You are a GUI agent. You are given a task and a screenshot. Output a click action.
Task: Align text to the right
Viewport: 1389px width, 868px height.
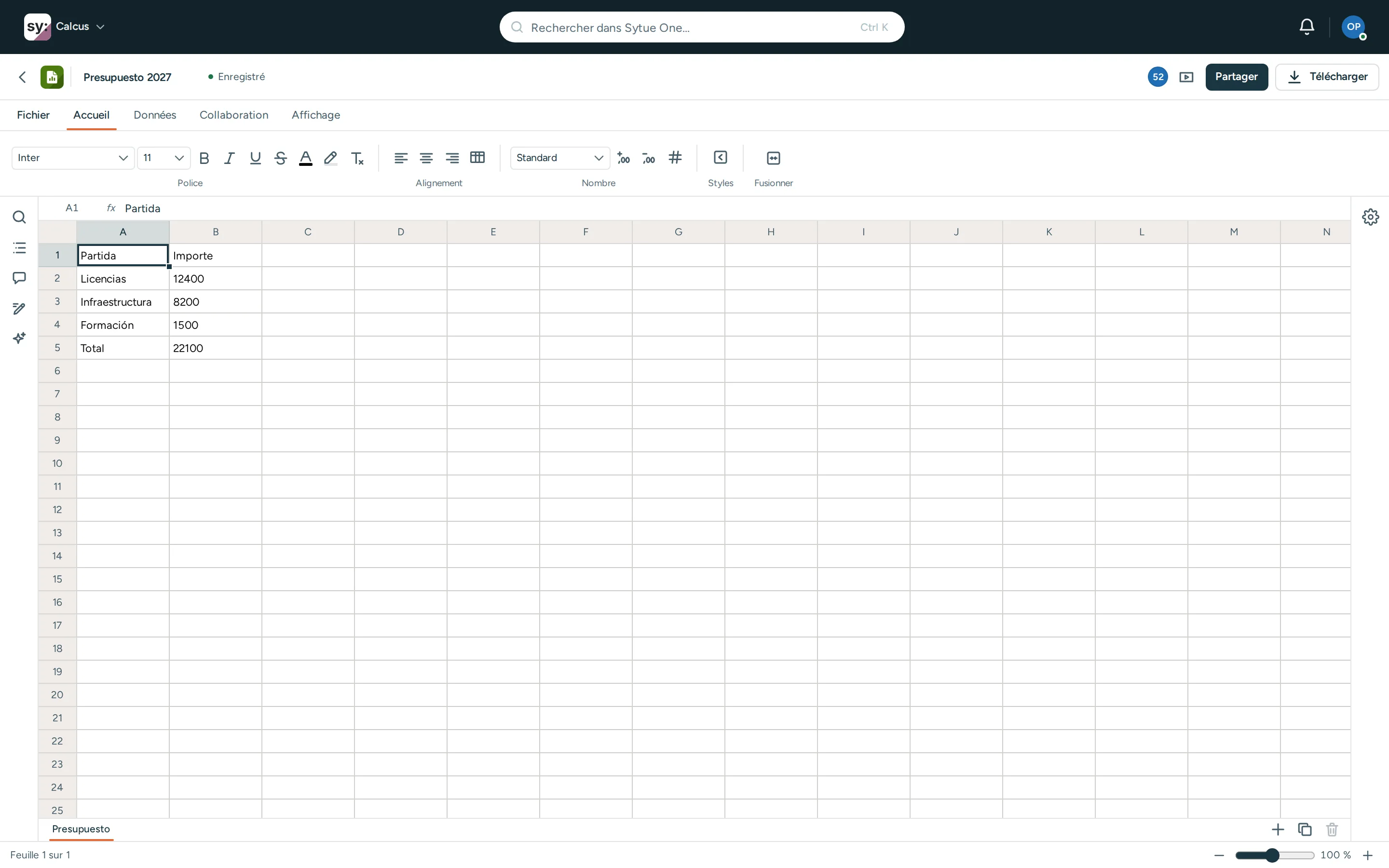(x=452, y=158)
